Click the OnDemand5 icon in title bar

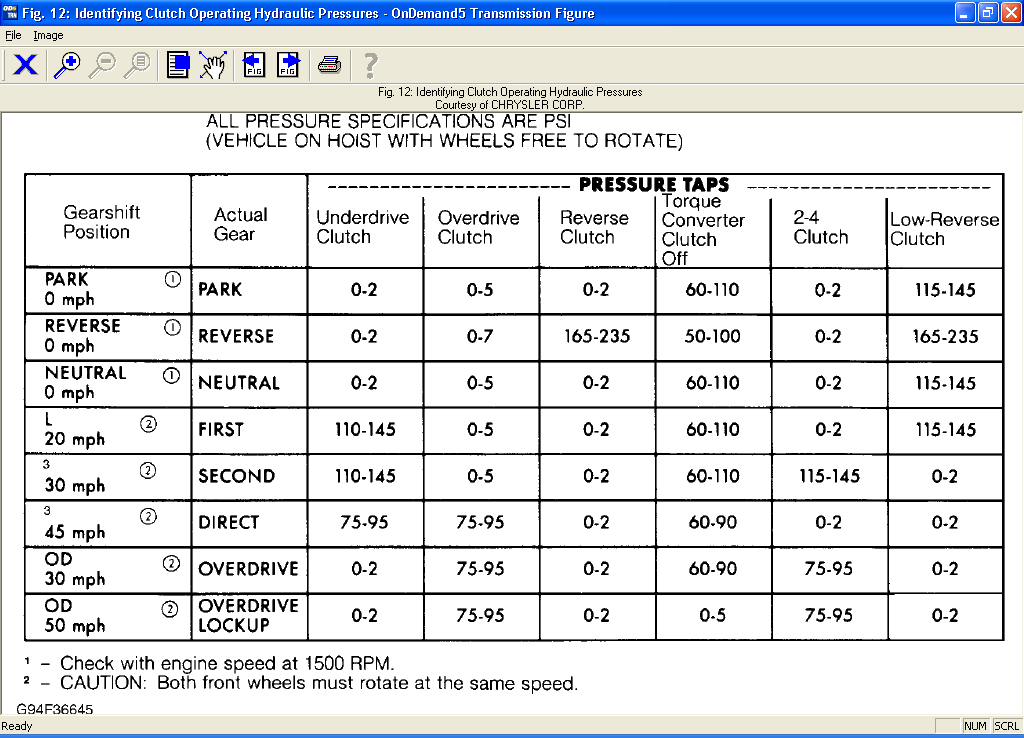tap(10, 12)
